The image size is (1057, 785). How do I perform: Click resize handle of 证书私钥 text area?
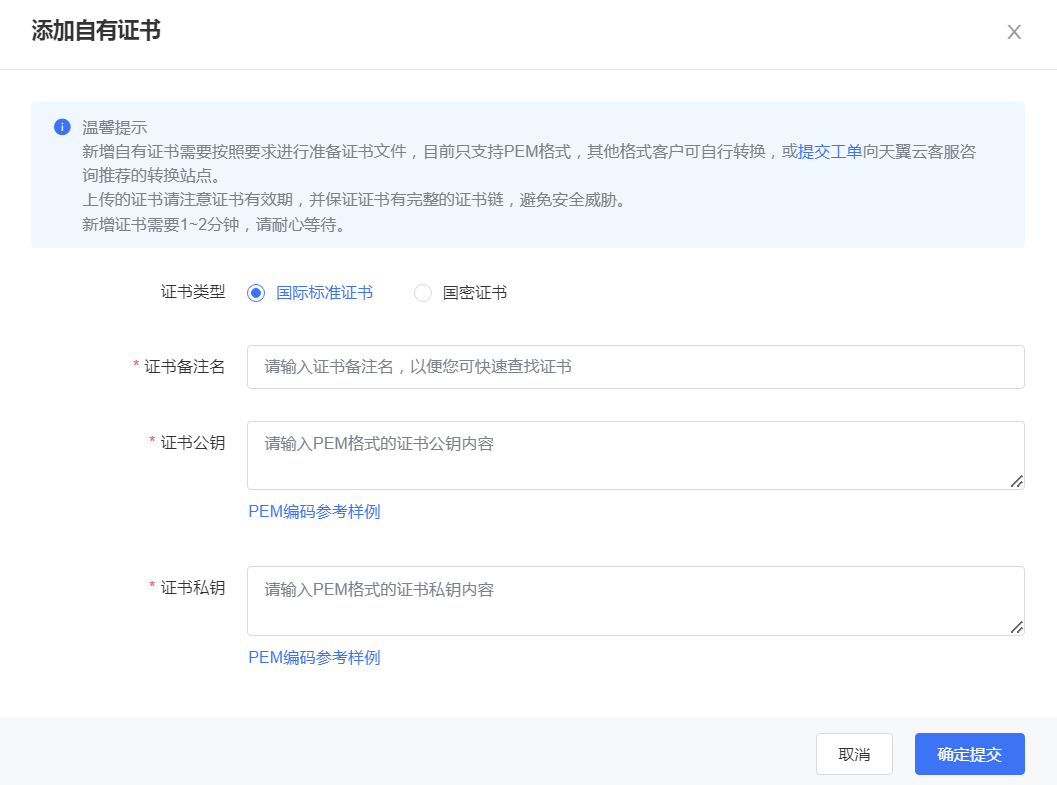pos(1016,627)
